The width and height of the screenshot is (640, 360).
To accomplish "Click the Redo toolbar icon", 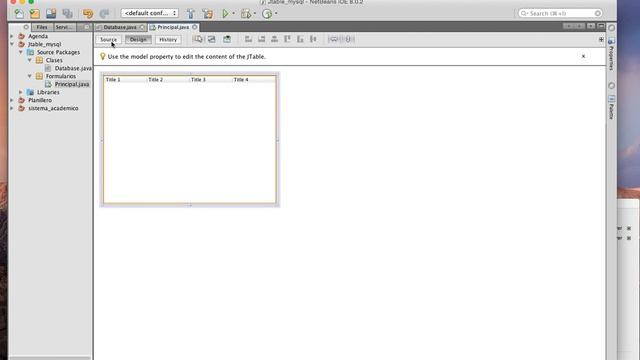I will [x=104, y=13].
